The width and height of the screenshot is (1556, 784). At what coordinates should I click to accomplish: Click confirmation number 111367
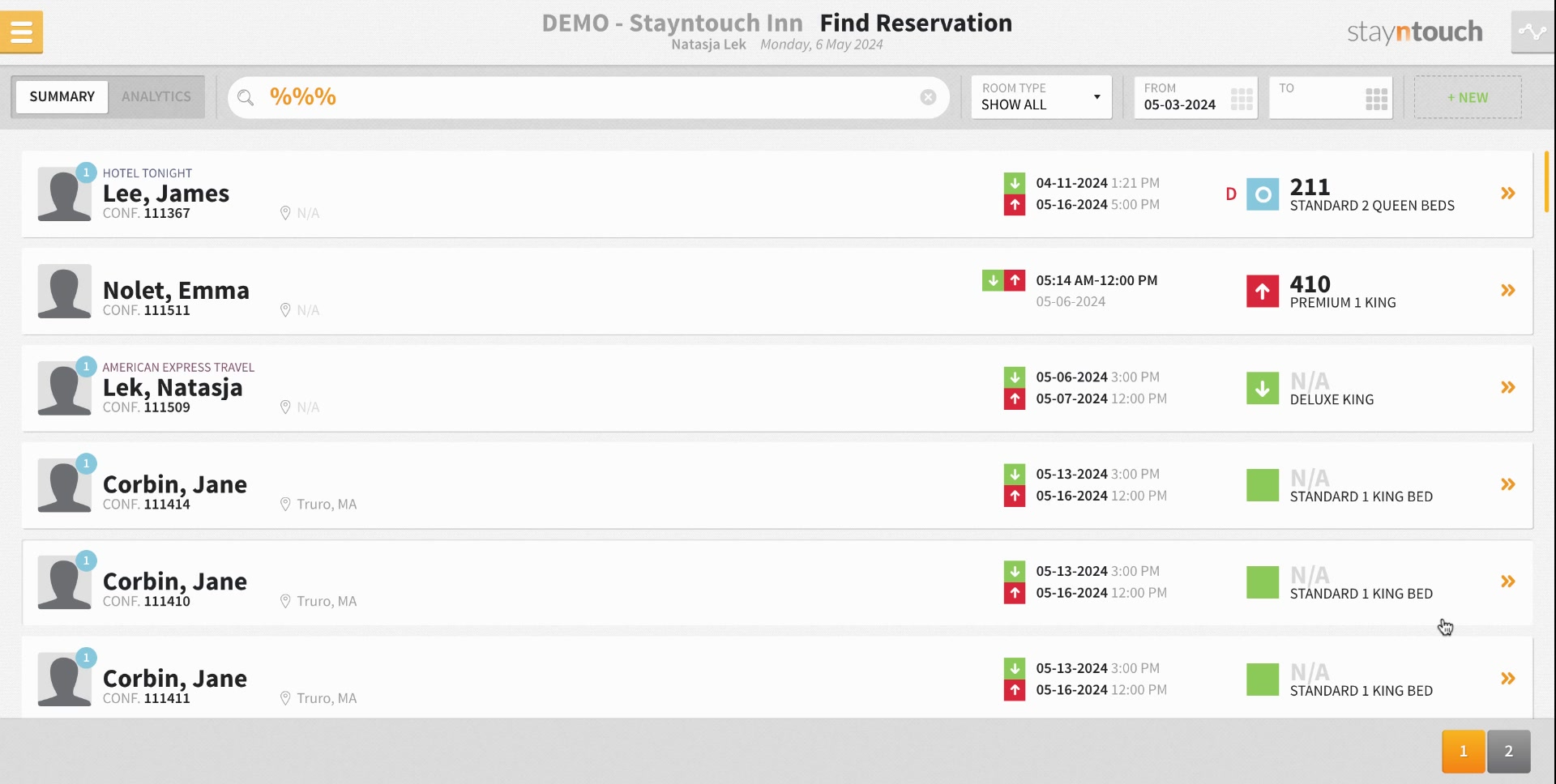pos(167,213)
